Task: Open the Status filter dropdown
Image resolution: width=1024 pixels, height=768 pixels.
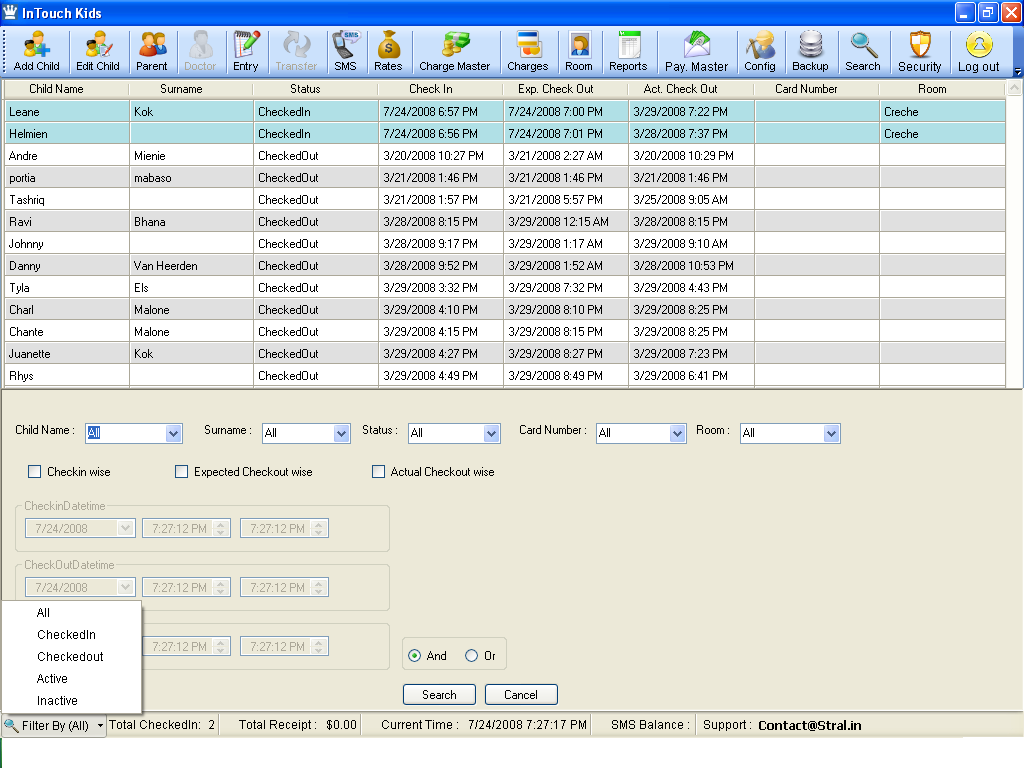Action: (x=491, y=433)
